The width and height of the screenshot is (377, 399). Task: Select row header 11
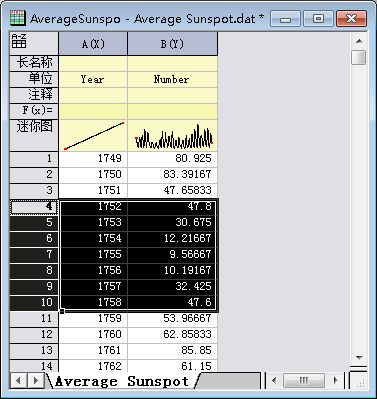pyautogui.click(x=34, y=319)
